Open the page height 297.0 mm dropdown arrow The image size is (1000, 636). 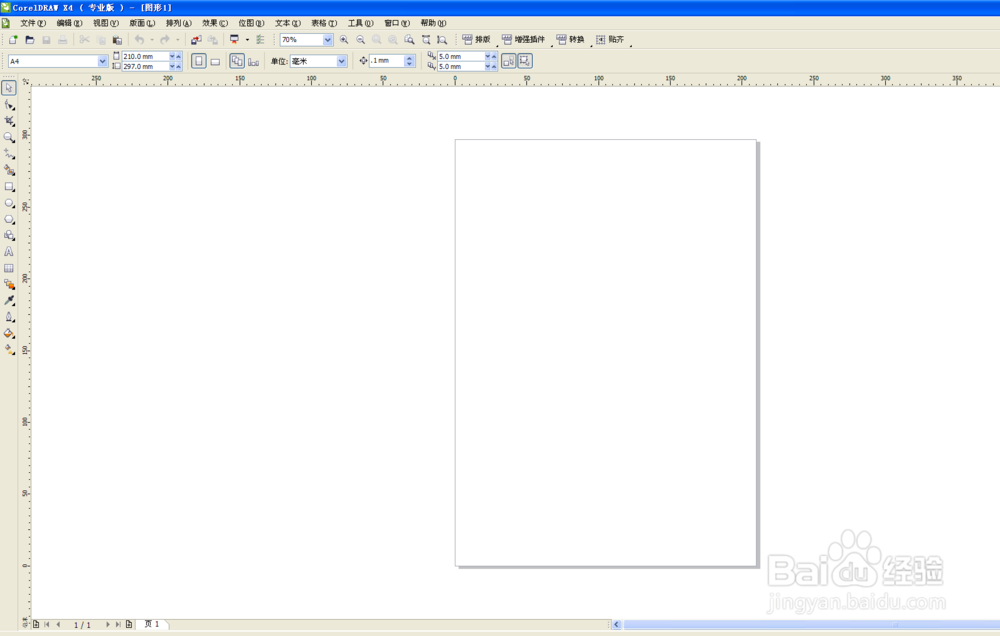[x=172, y=66]
